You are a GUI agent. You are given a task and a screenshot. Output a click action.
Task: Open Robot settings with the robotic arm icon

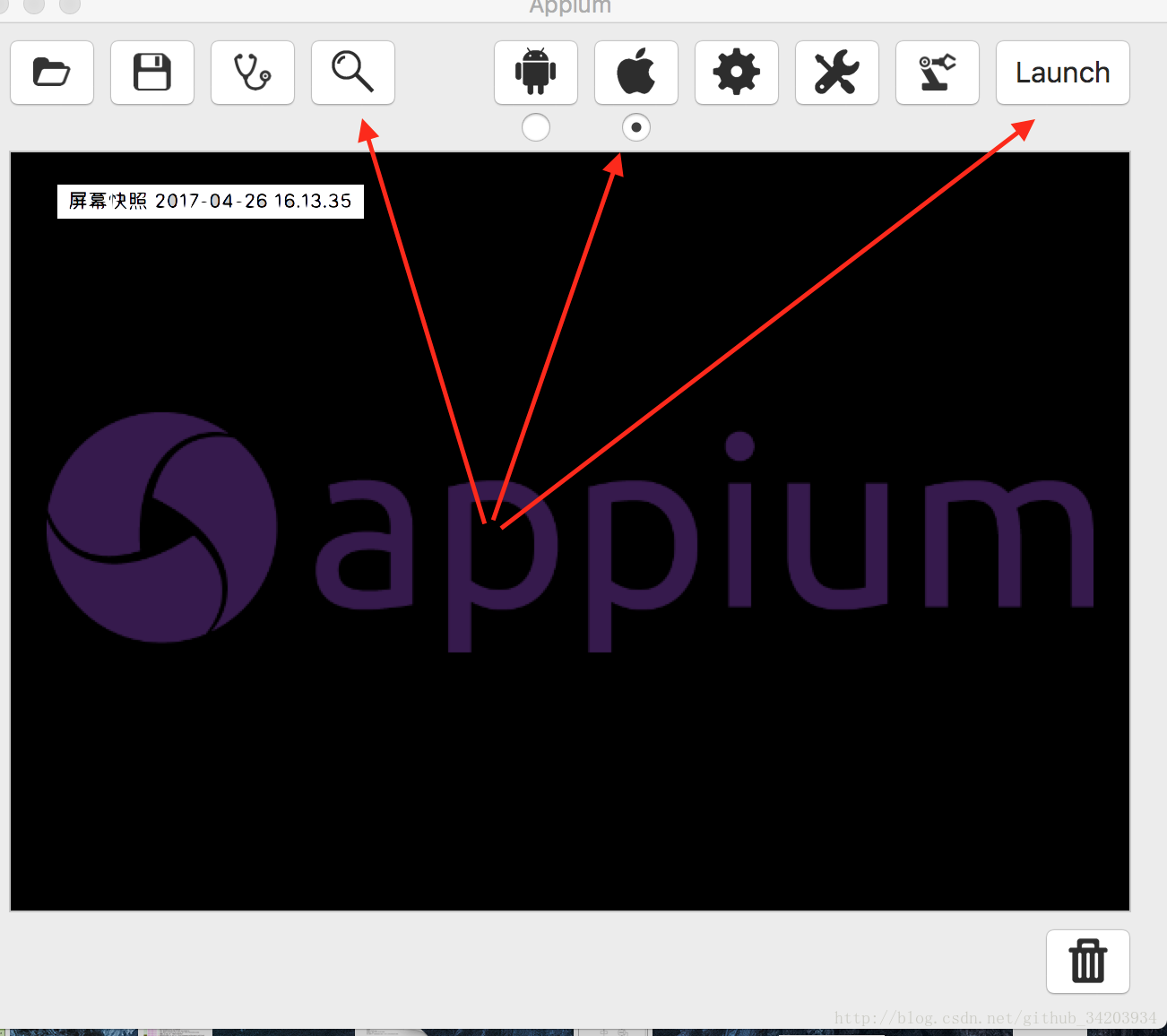coord(938,73)
